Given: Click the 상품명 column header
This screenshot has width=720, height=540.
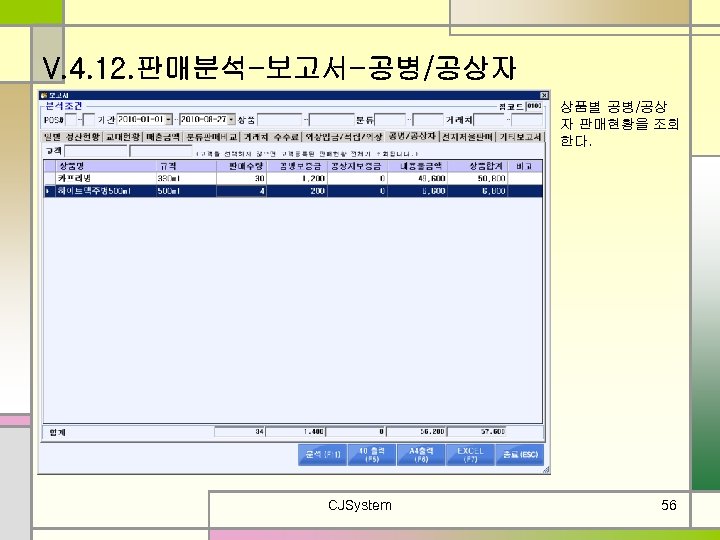Looking at the screenshot, I should coord(105,166).
